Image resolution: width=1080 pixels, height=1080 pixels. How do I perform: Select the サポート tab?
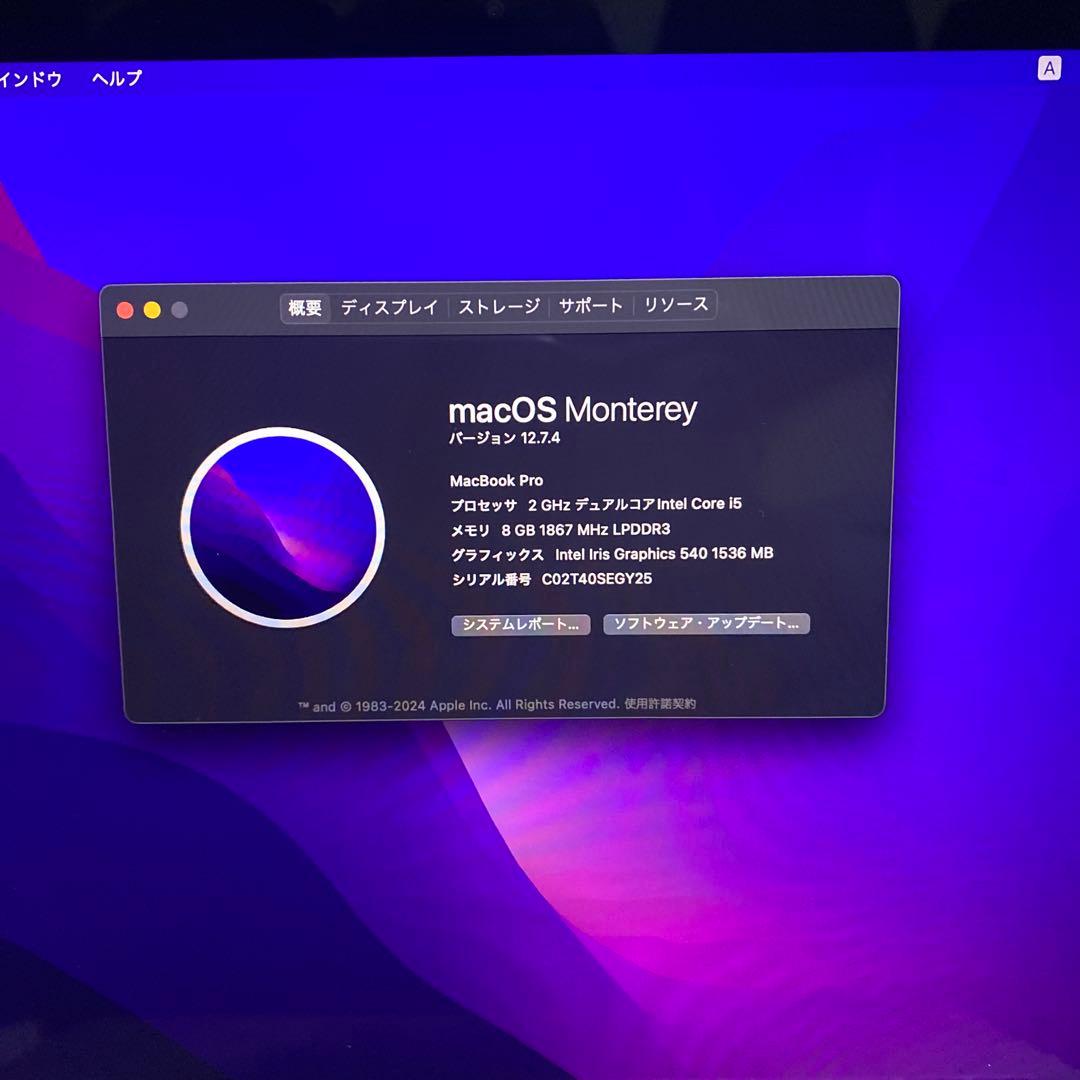(590, 305)
